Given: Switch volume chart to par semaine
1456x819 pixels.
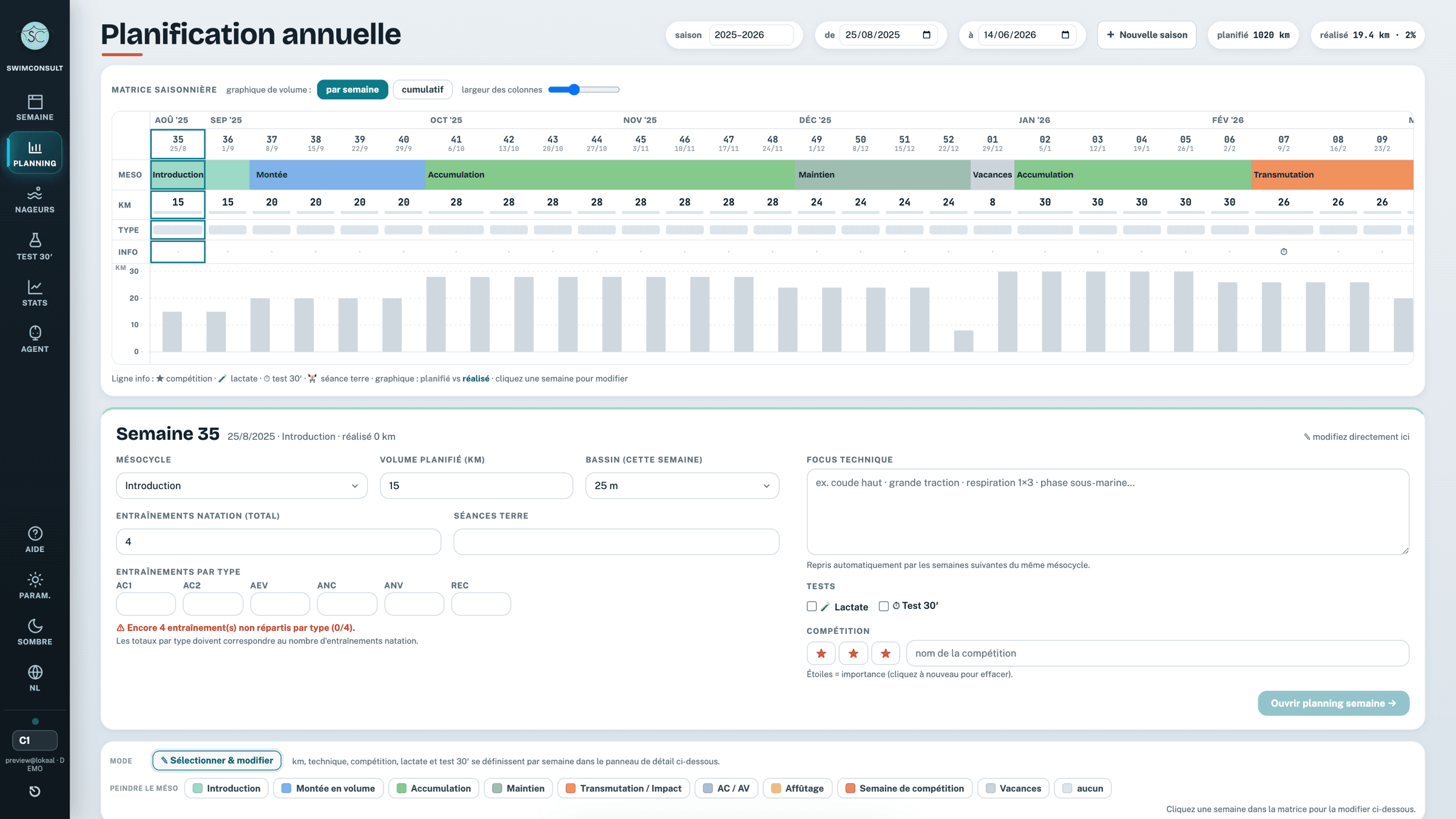Looking at the screenshot, I should click(352, 90).
